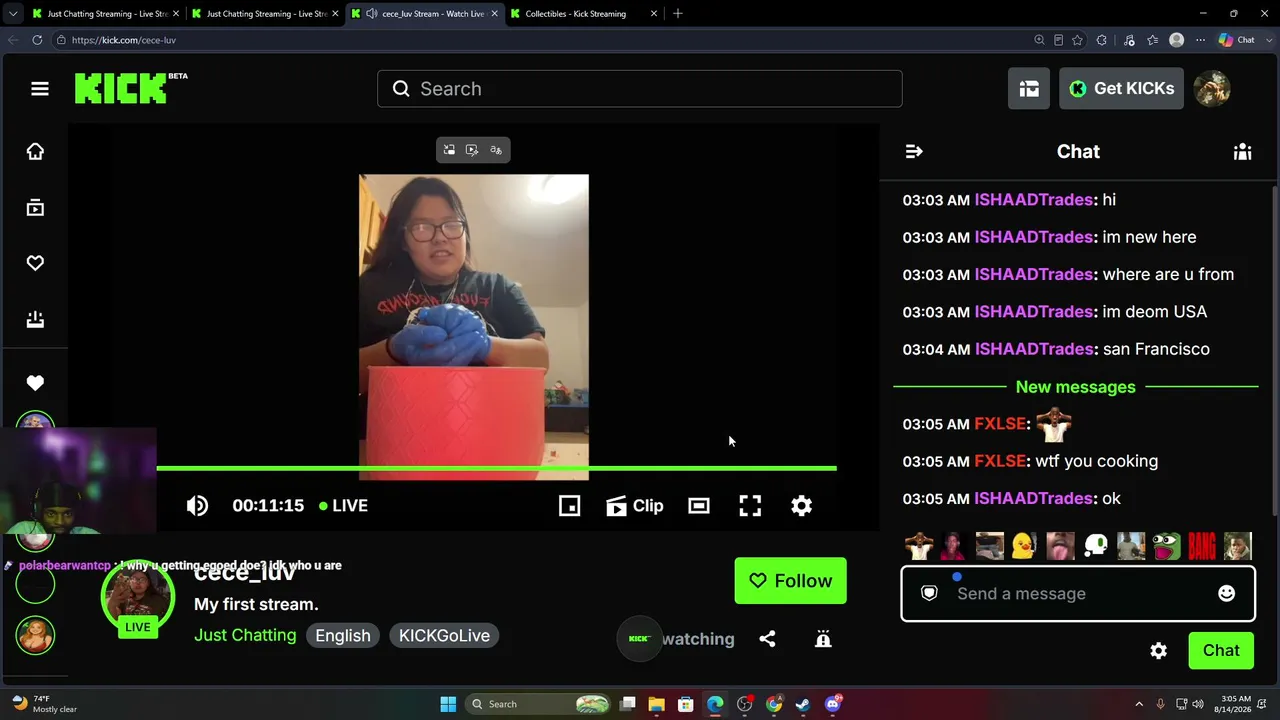Screen dimensions: 1280x720
Task: Open ISHAADTrades profile from 'hi' message
Action: [1034, 200]
